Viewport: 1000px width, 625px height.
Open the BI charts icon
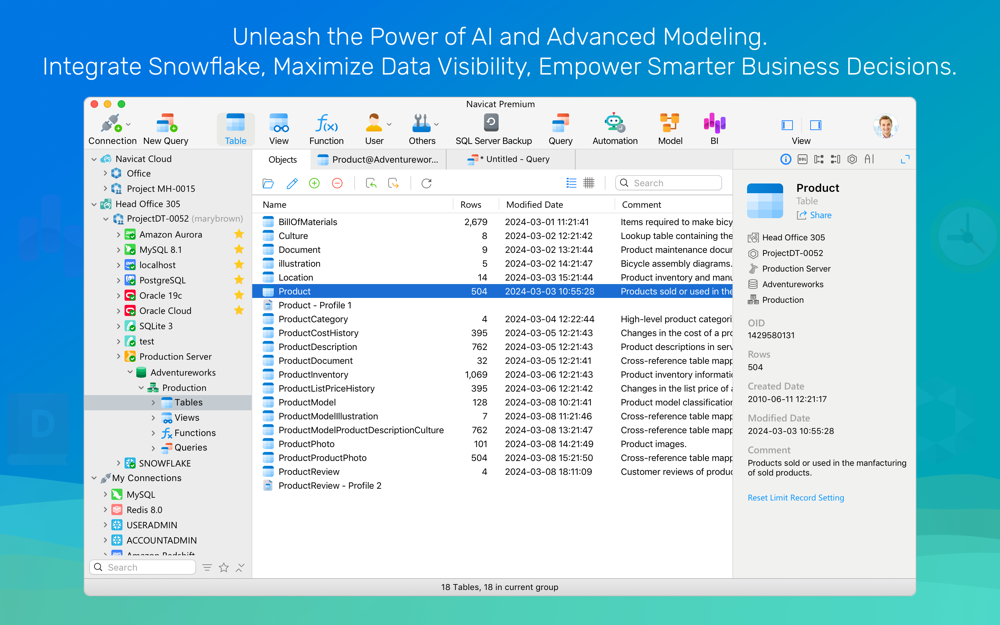tap(714, 129)
